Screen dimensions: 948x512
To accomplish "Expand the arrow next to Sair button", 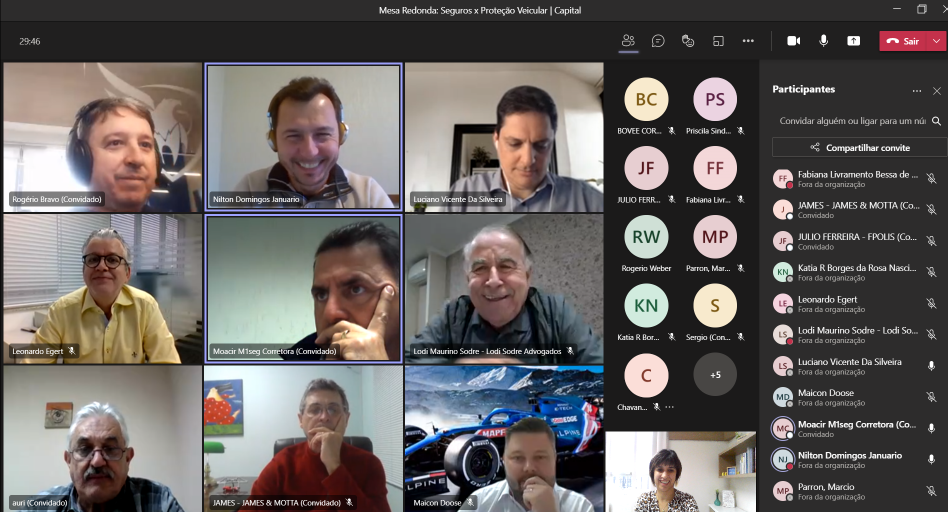I will pyautogui.click(x=936, y=41).
